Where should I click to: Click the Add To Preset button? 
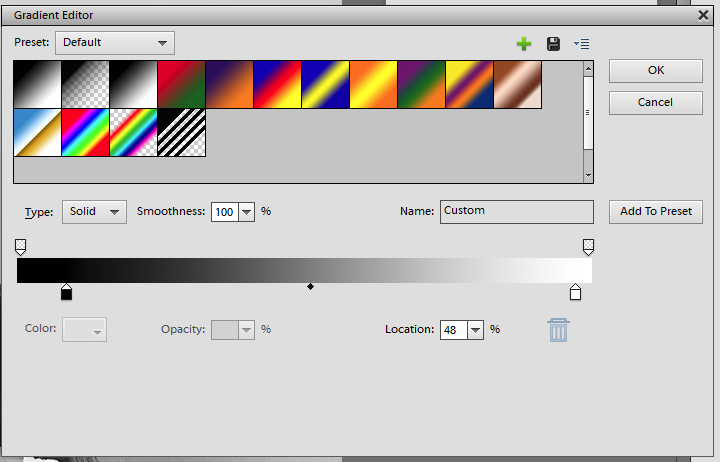[x=656, y=212]
